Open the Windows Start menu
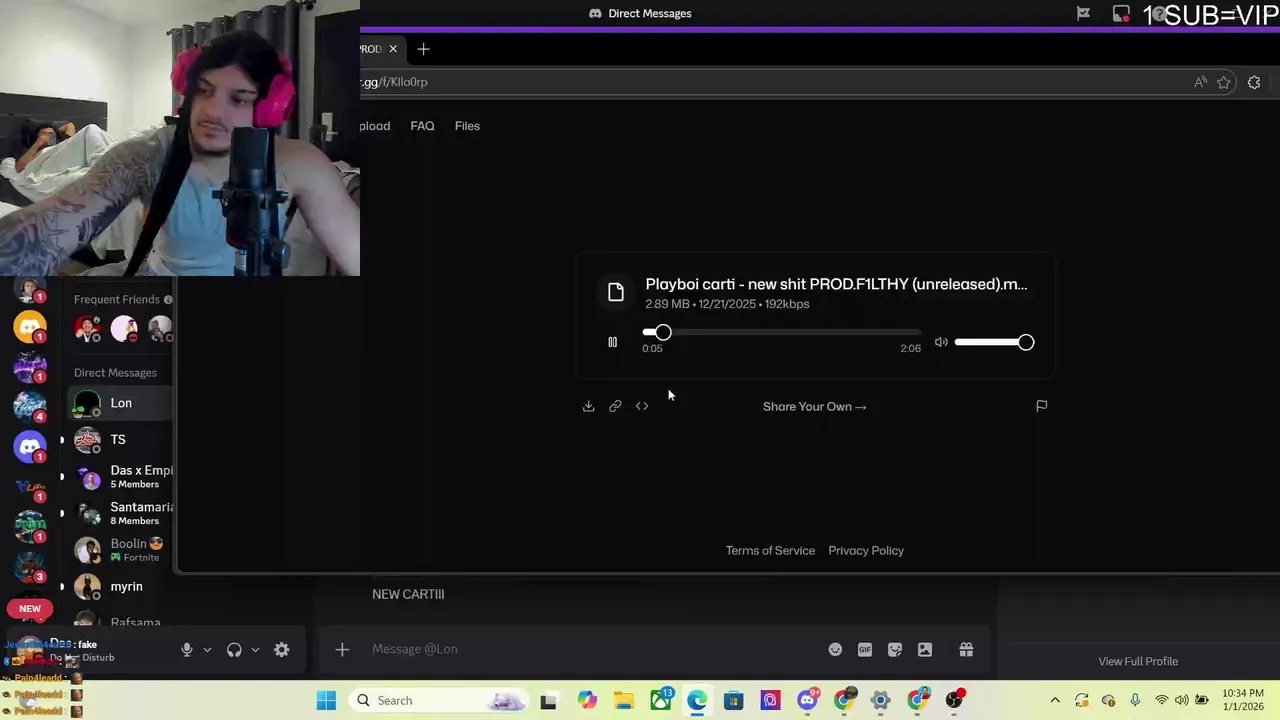The height and width of the screenshot is (720, 1280). click(326, 700)
